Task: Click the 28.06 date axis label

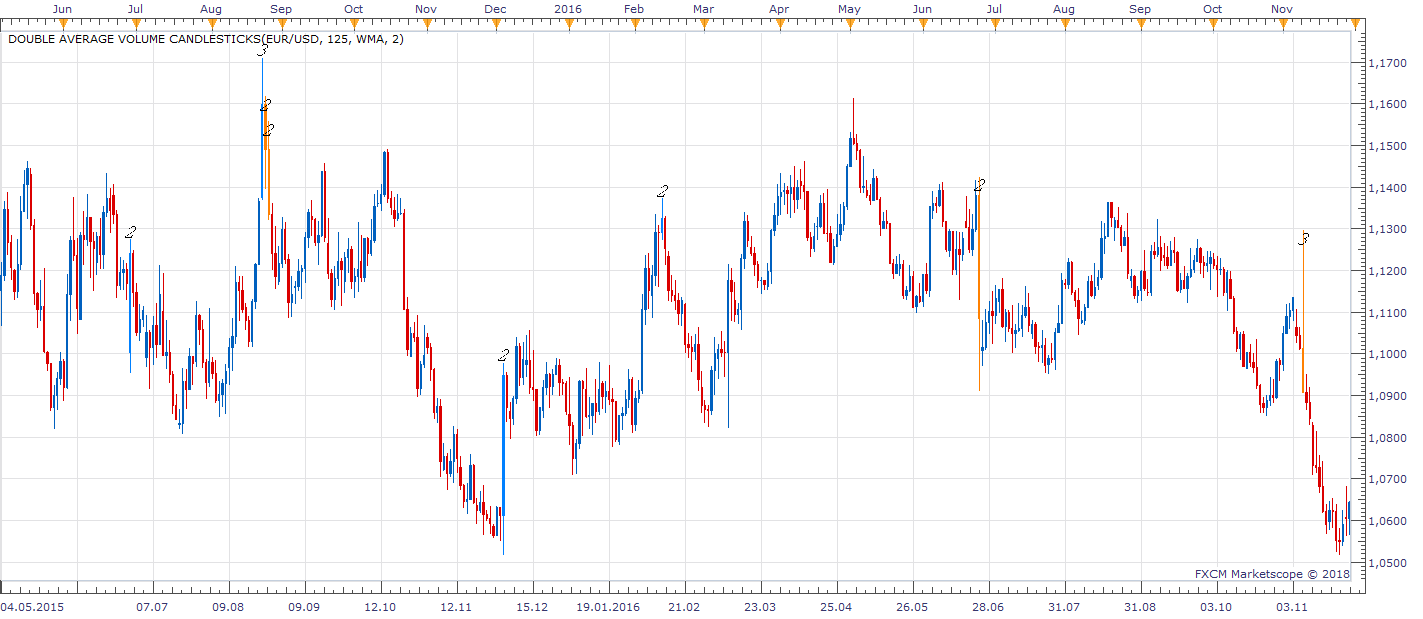Action: (988, 607)
